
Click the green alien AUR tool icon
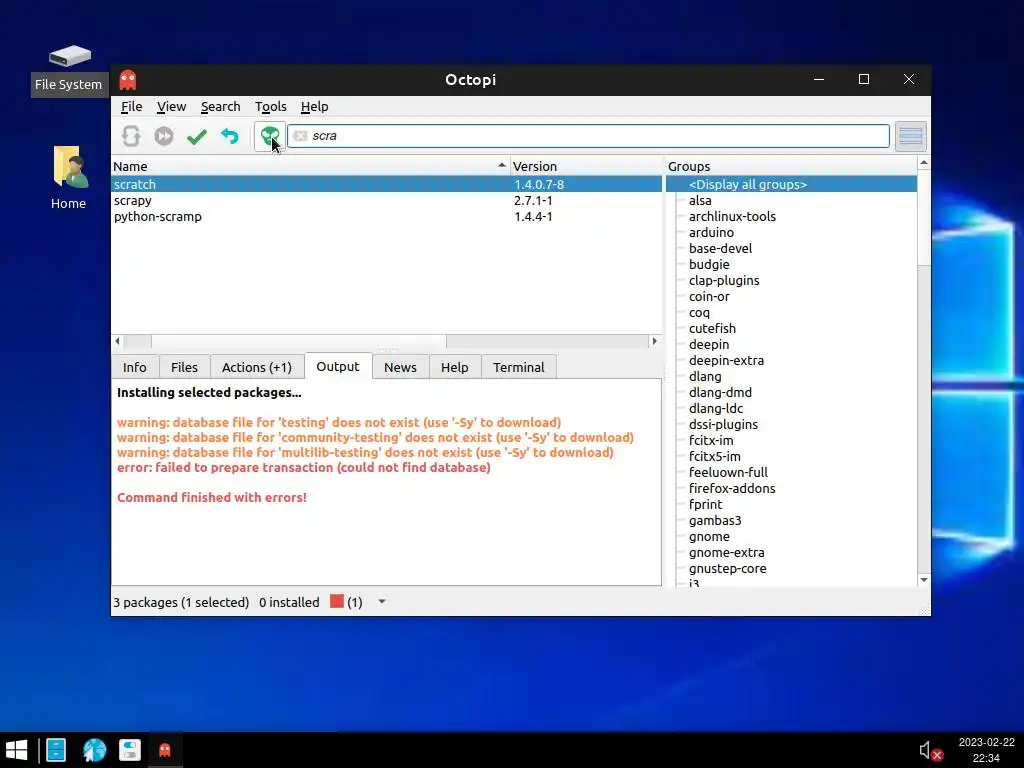(x=270, y=136)
